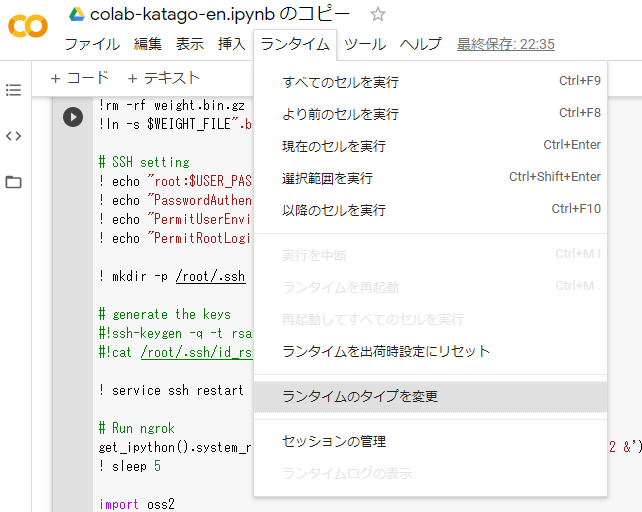
Task: Open the ツール menu
Action: [x=364, y=44]
